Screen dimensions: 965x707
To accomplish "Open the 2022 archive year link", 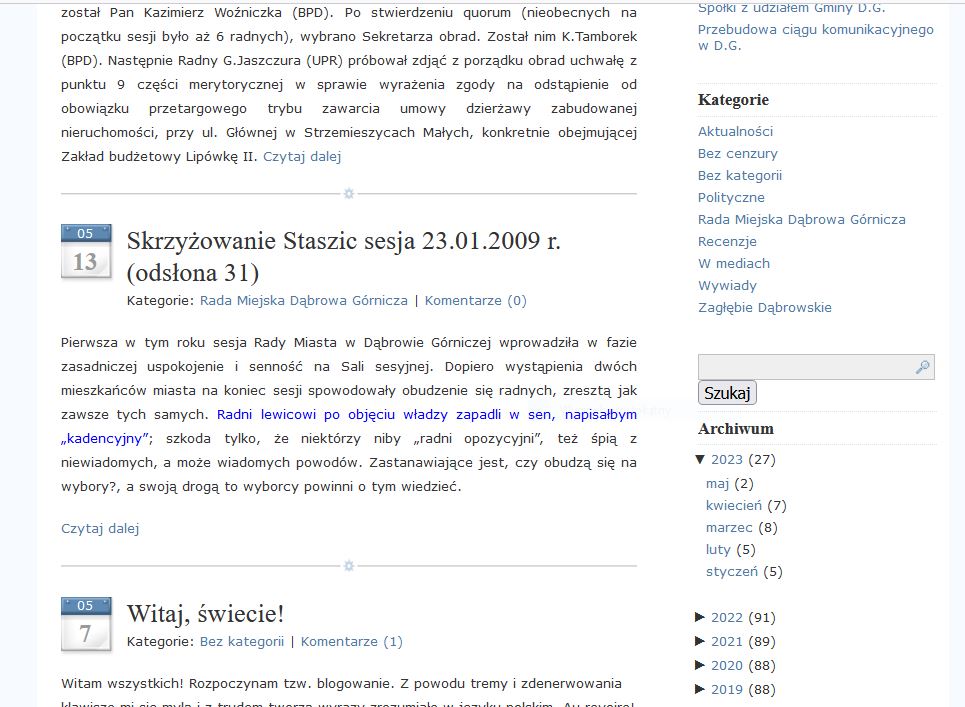I will [727, 617].
